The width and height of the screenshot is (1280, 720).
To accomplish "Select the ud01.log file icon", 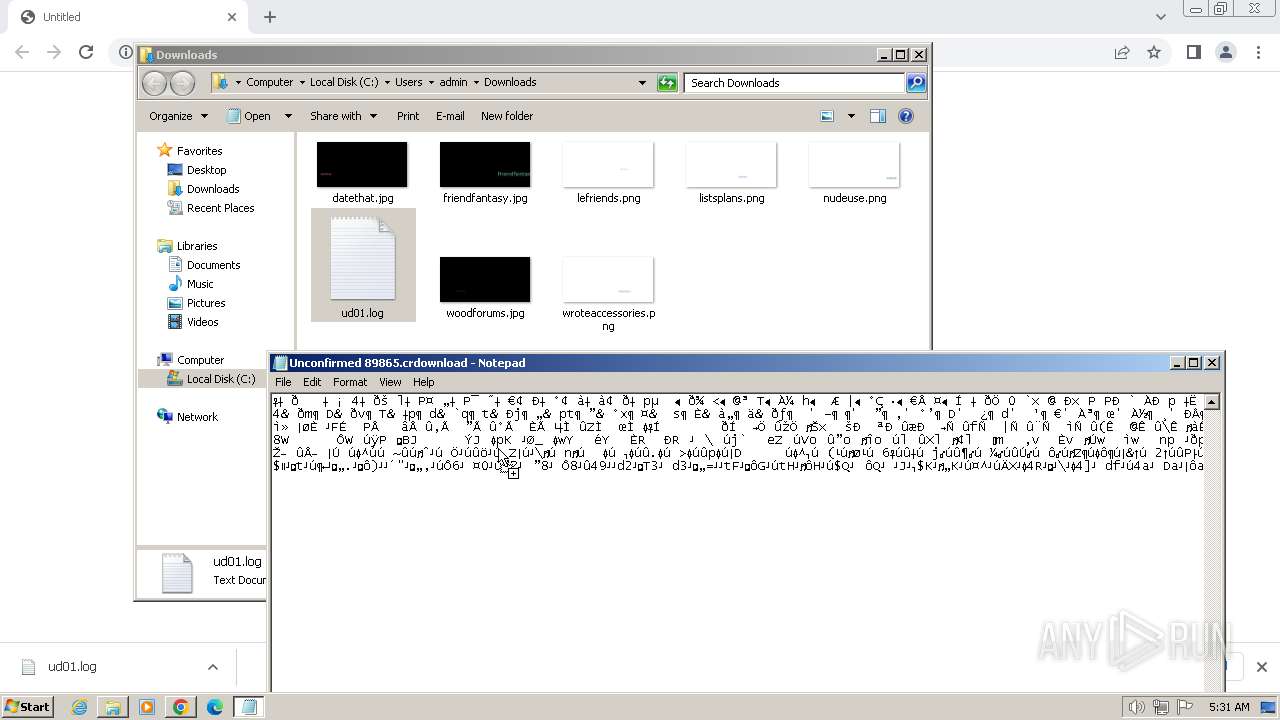I will [362, 259].
